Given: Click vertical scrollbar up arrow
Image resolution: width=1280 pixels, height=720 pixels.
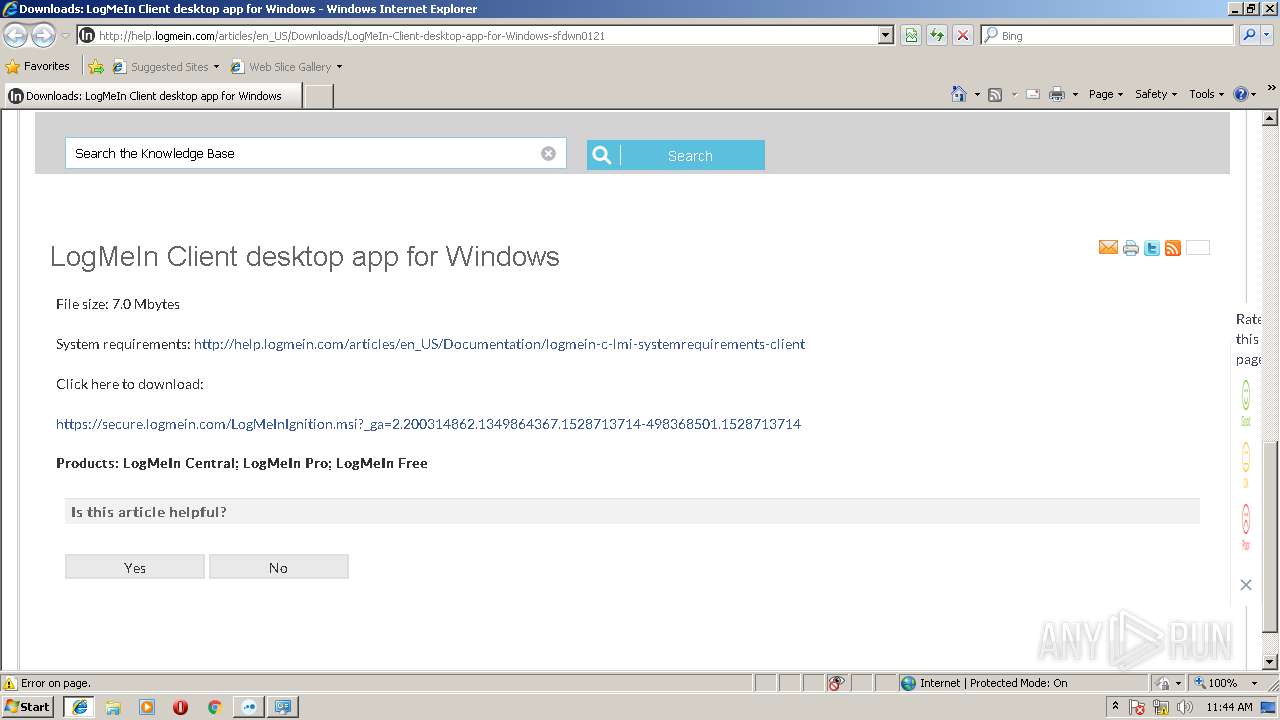Looking at the screenshot, I should [1270, 119].
